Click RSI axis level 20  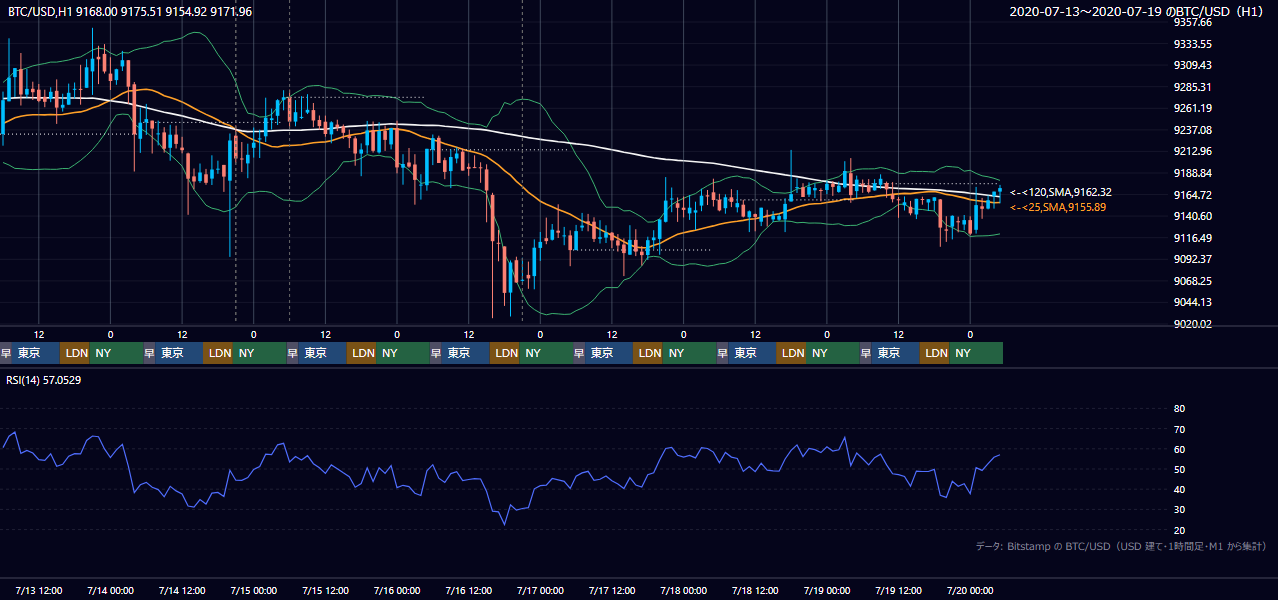point(1179,530)
